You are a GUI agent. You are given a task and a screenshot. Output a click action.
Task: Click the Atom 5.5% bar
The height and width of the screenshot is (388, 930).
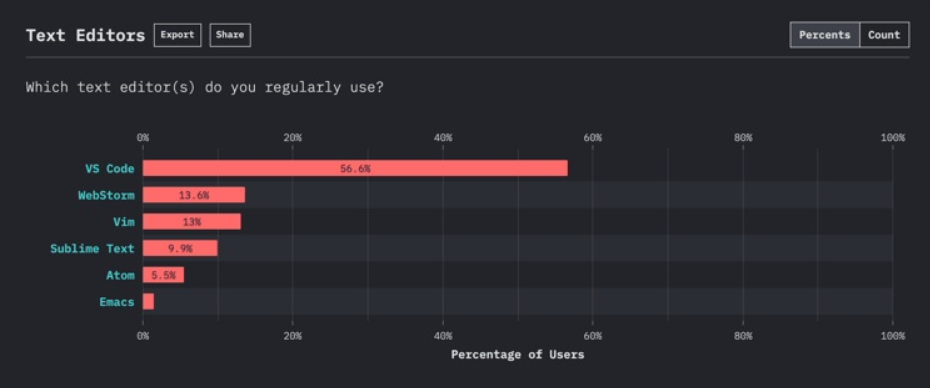(164, 275)
